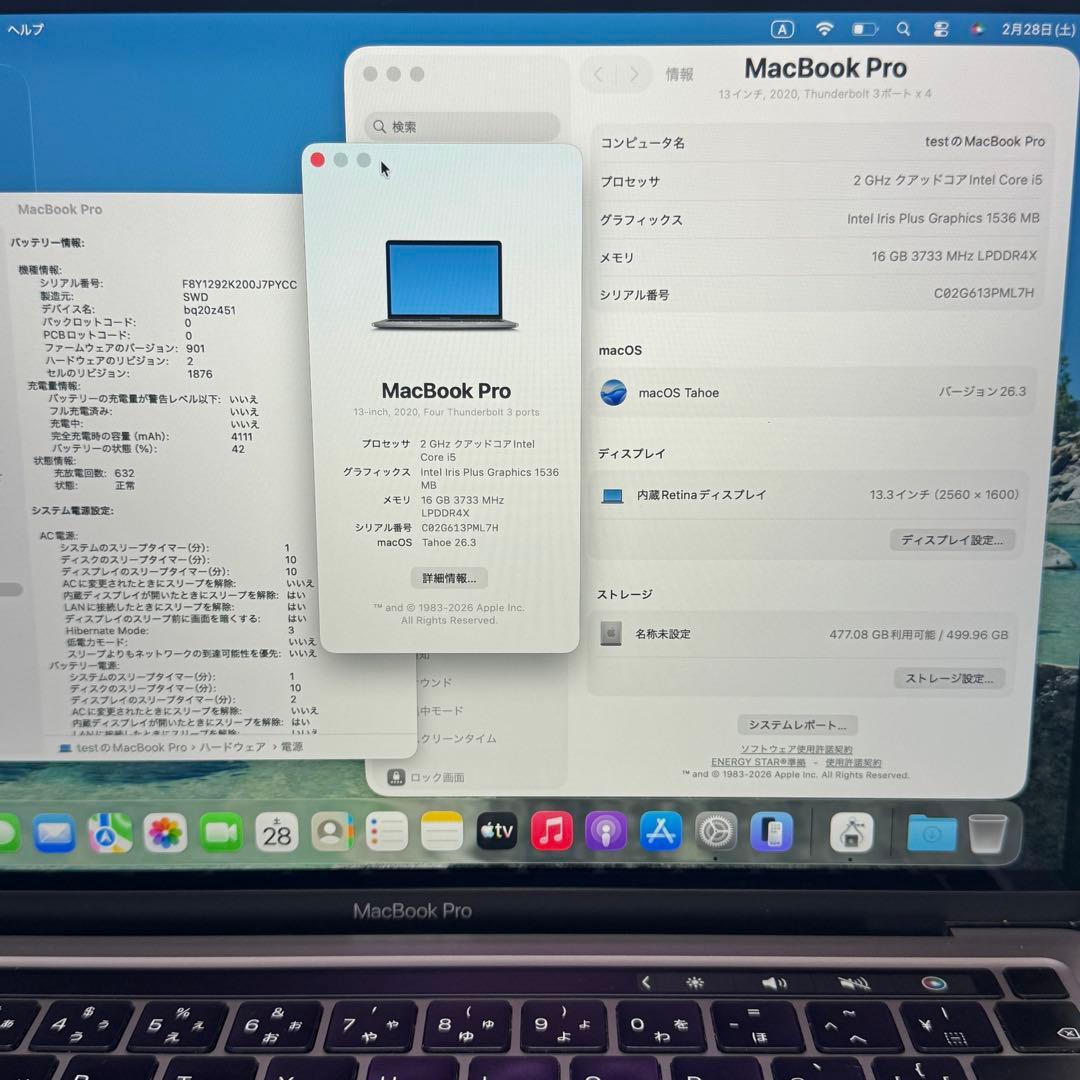The height and width of the screenshot is (1080, 1080).
Task: Click the input source A indicator
Action: point(782,29)
